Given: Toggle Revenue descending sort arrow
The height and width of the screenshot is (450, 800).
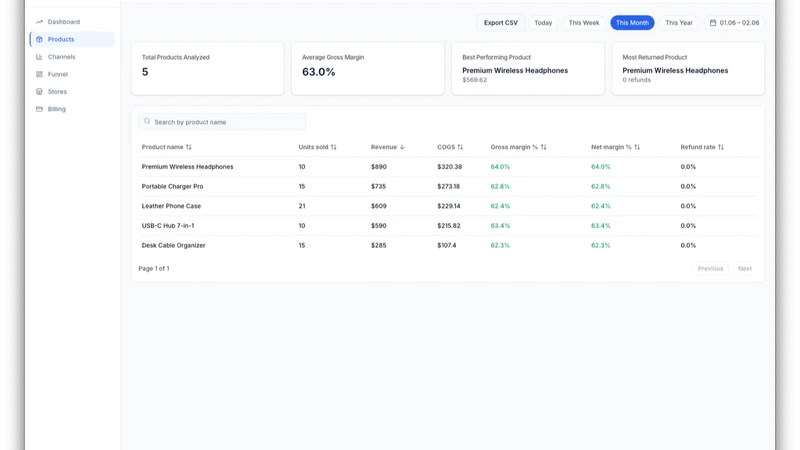Looking at the screenshot, I should [x=402, y=147].
